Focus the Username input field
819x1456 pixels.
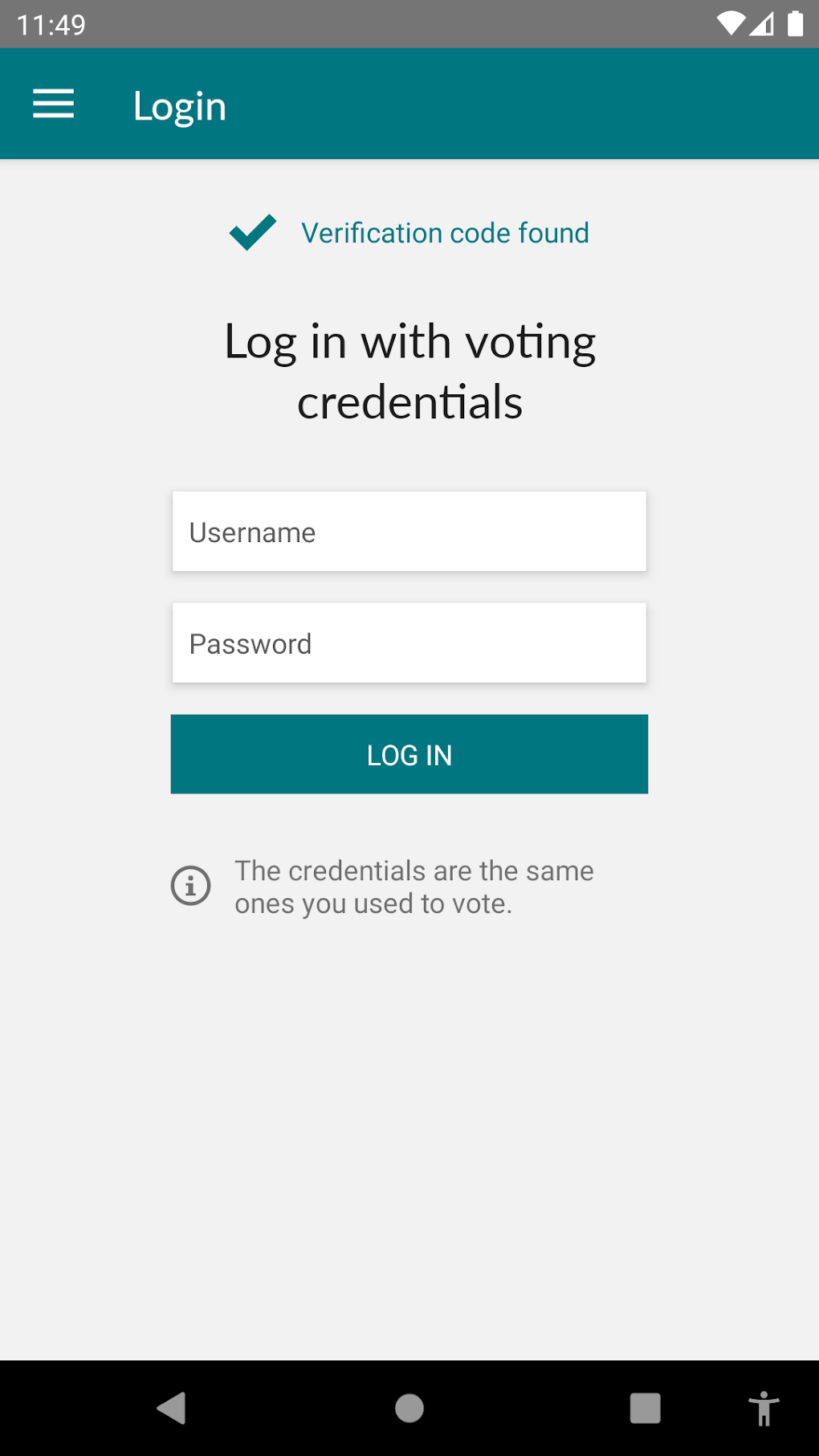coord(409,532)
